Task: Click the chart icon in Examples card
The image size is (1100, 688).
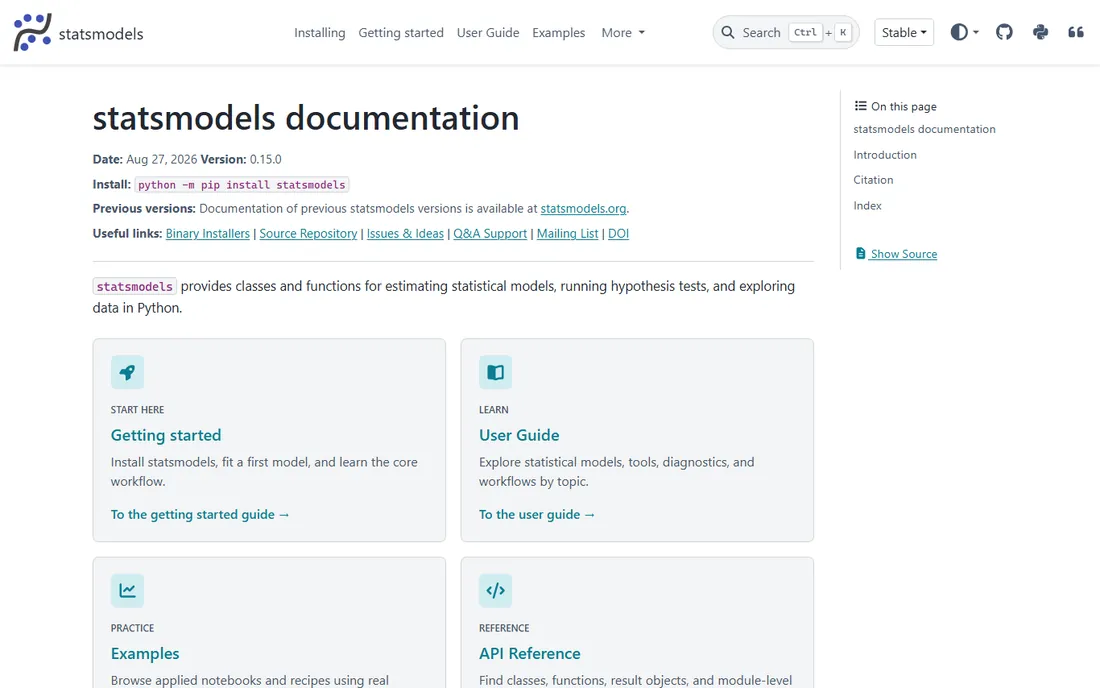Action: coord(127,591)
